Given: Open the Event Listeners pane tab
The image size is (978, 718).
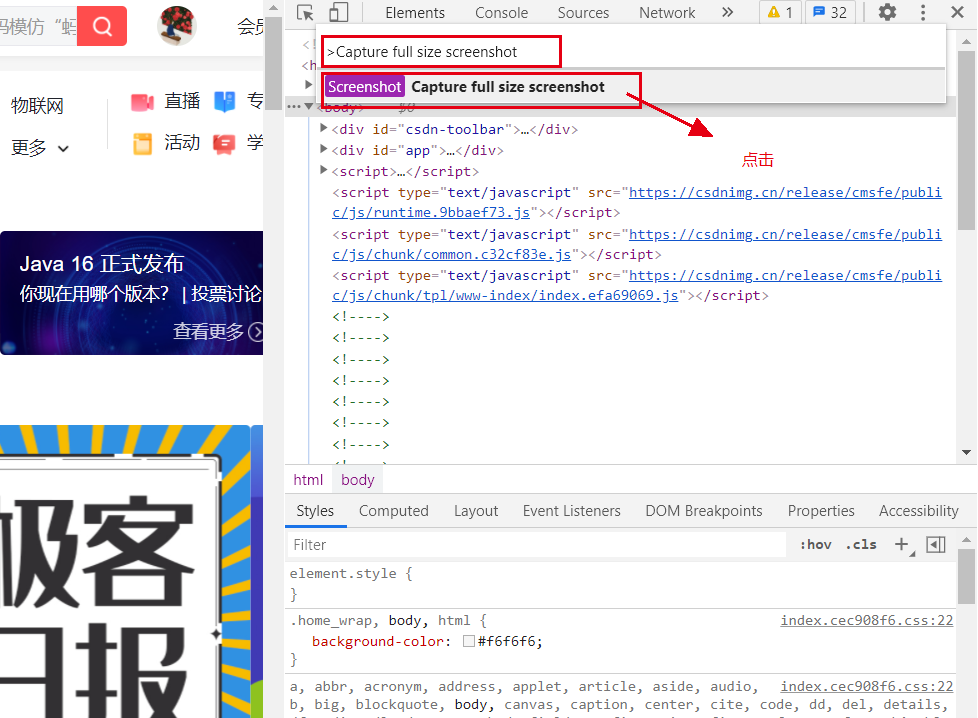Looking at the screenshot, I should tap(571, 511).
